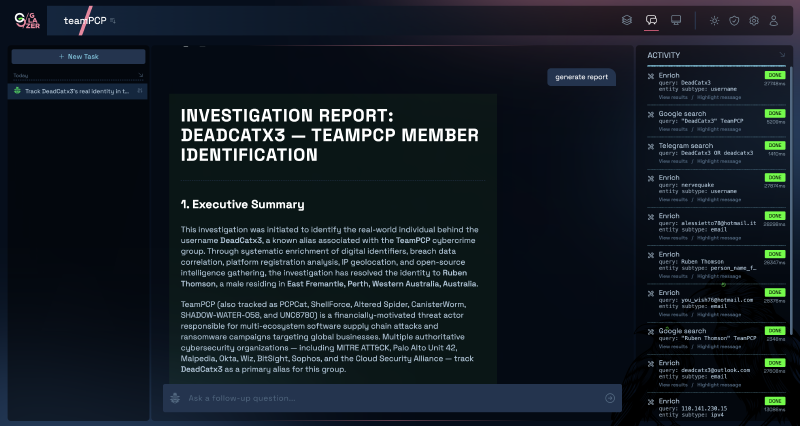Click the Investigation Report title

coord(330,135)
